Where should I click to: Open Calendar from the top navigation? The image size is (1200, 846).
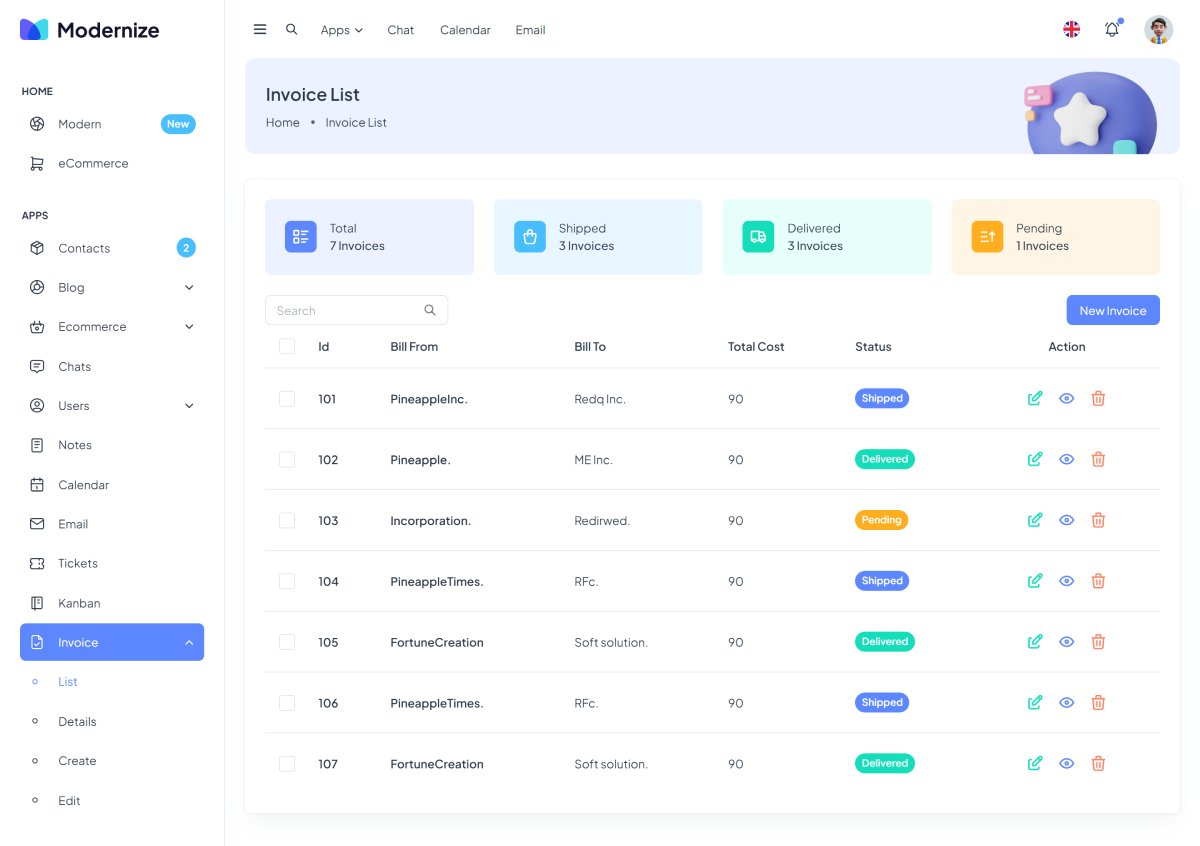click(465, 30)
